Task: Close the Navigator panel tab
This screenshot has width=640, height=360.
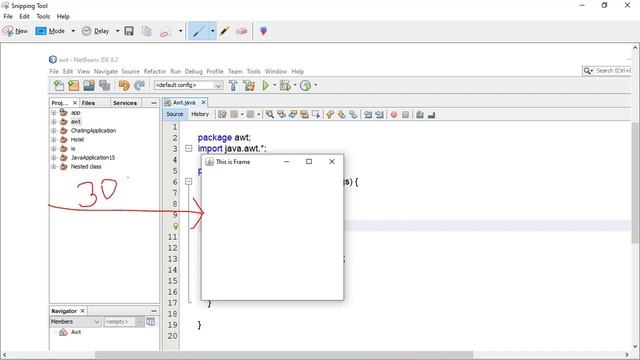Action: (x=82, y=311)
